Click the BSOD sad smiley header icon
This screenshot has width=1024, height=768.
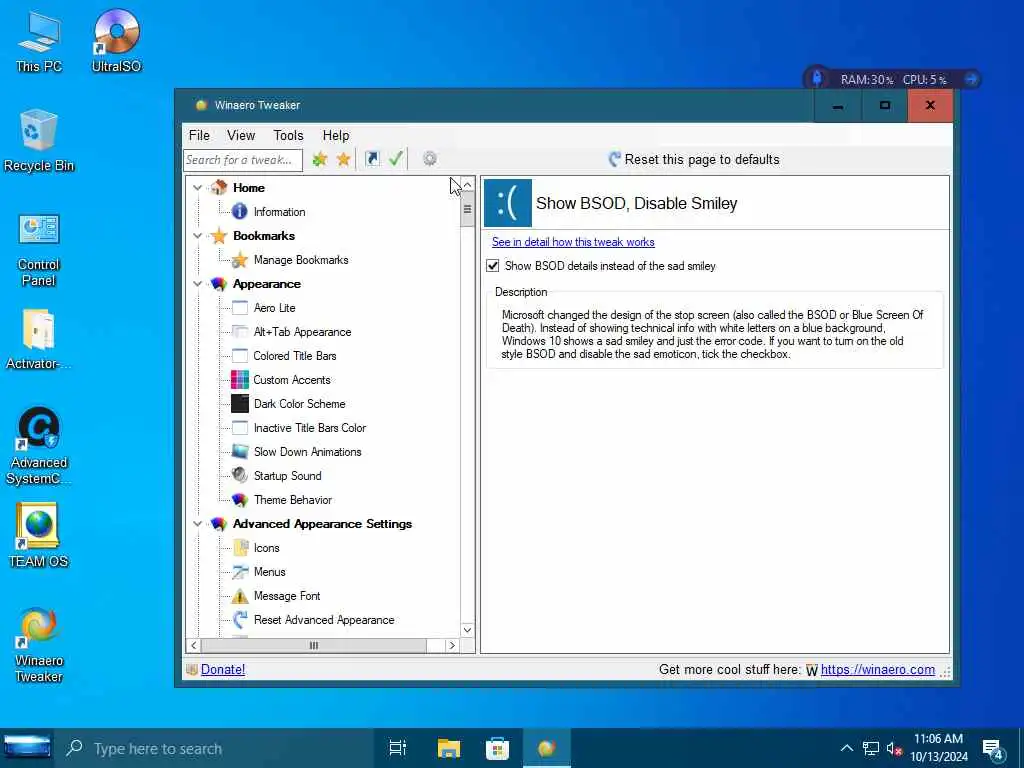508,203
